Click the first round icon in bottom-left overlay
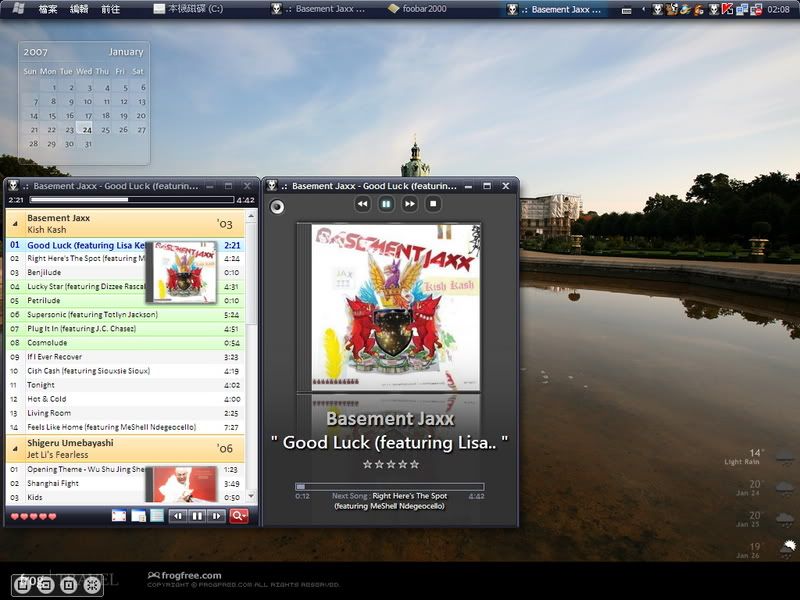 click(22, 585)
